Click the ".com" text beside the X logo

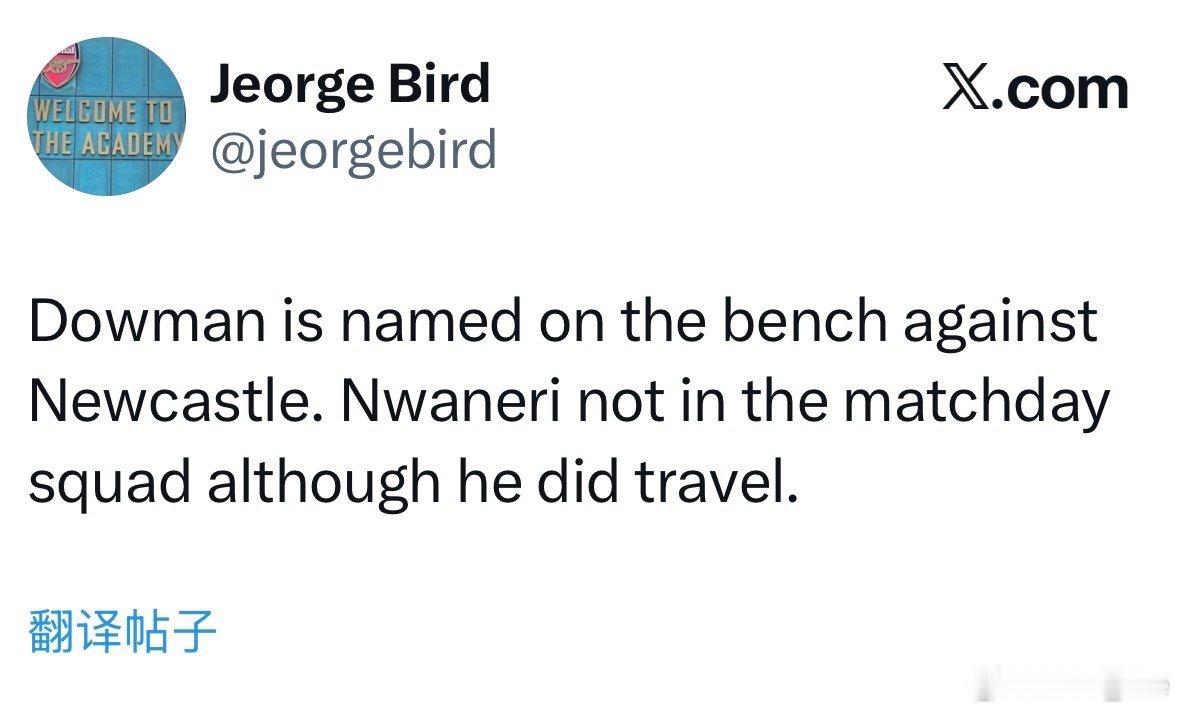[x=1061, y=89]
